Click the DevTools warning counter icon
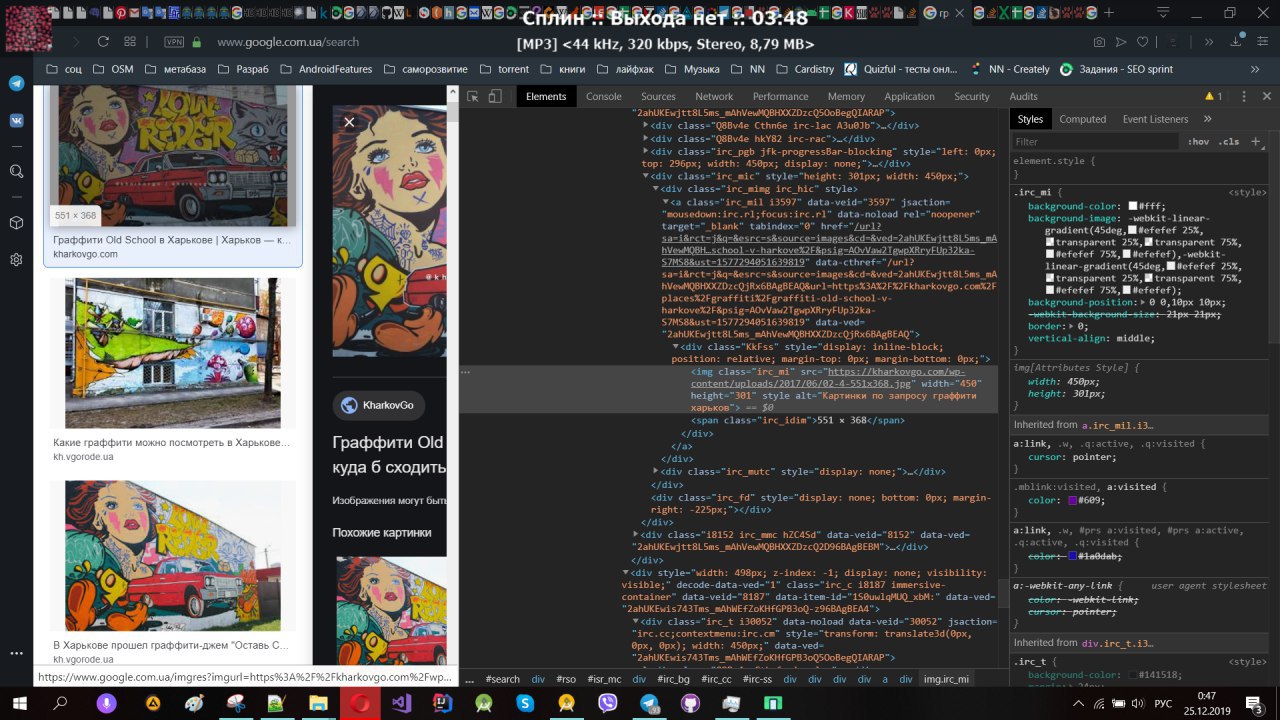The height and width of the screenshot is (720, 1280). click(x=1213, y=97)
